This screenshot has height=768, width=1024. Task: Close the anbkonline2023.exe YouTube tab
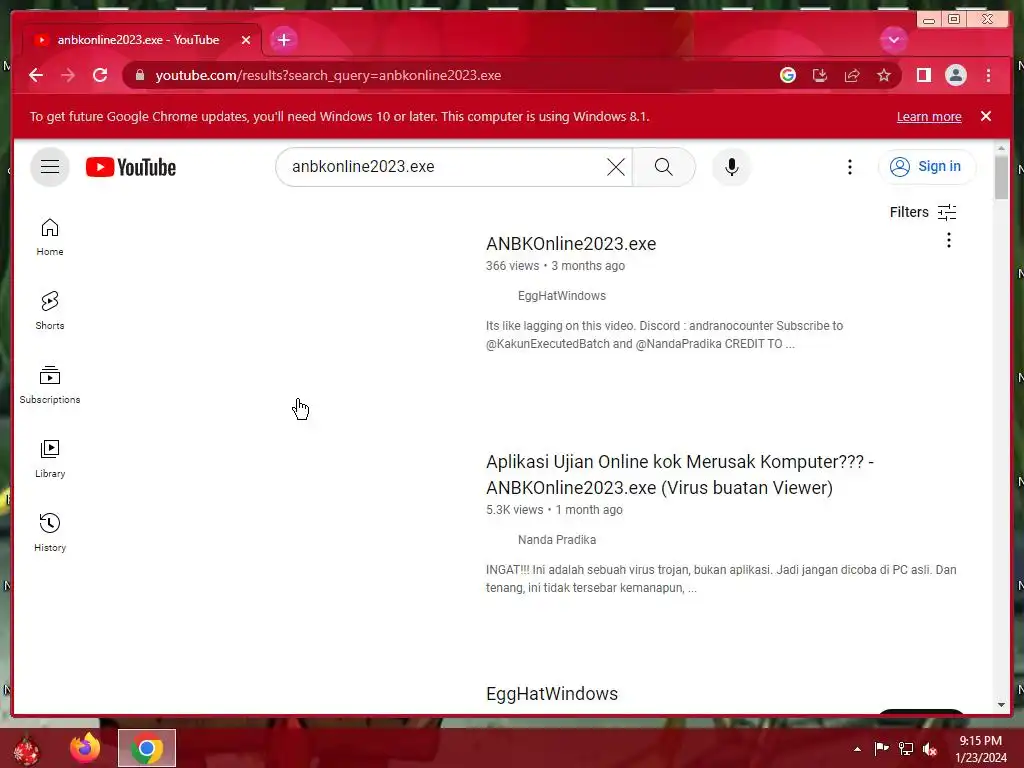point(246,40)
